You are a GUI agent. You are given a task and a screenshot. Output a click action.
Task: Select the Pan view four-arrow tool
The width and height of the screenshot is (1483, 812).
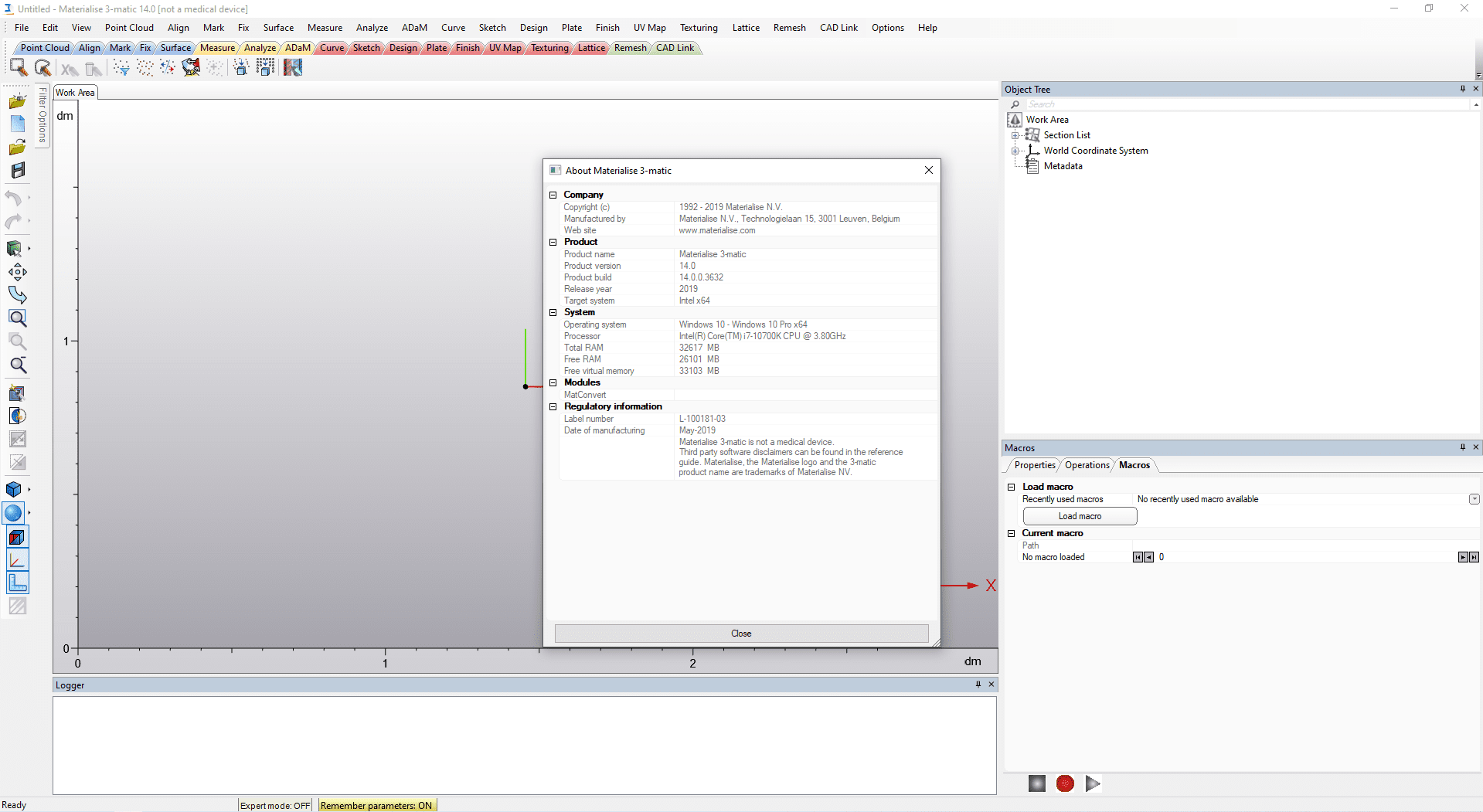(x=18, y=272)
